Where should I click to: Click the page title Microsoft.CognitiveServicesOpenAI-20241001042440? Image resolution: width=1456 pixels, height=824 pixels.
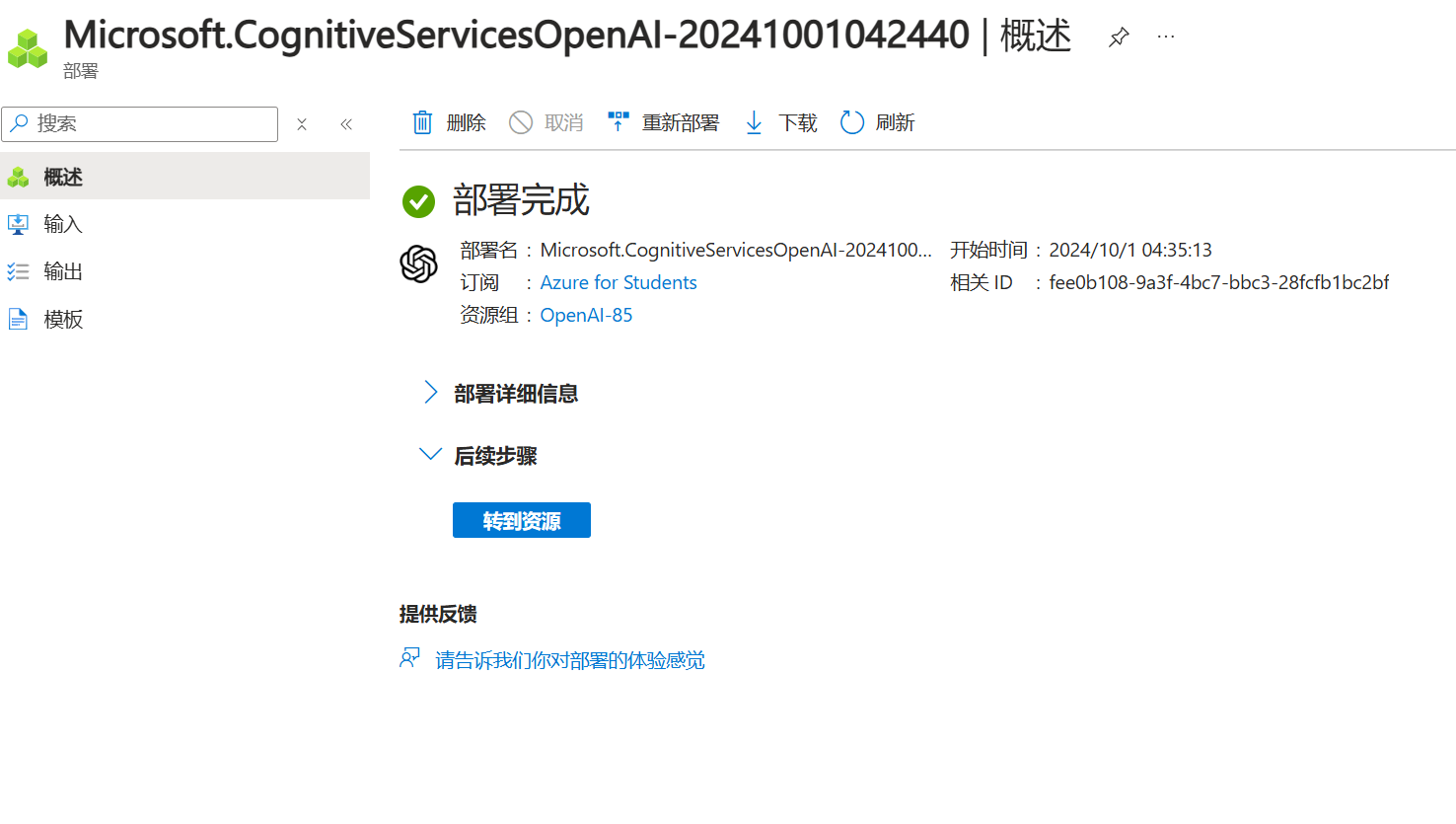pos(517,35)
